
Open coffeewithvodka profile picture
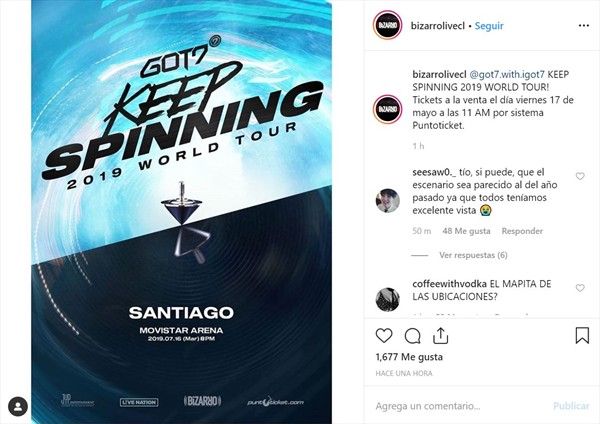[388, 299]
